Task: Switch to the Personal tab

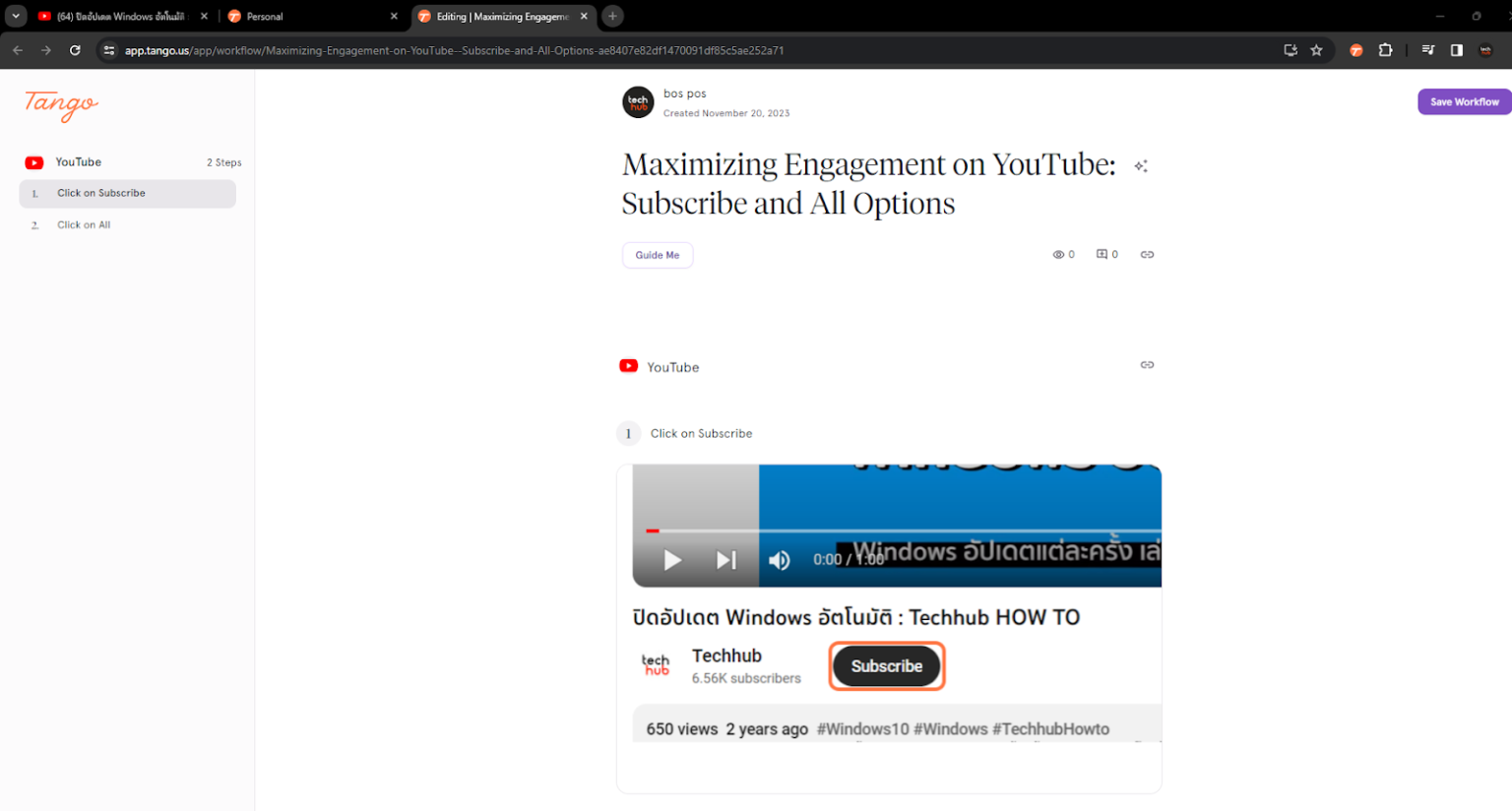Action: click(305, 17)
